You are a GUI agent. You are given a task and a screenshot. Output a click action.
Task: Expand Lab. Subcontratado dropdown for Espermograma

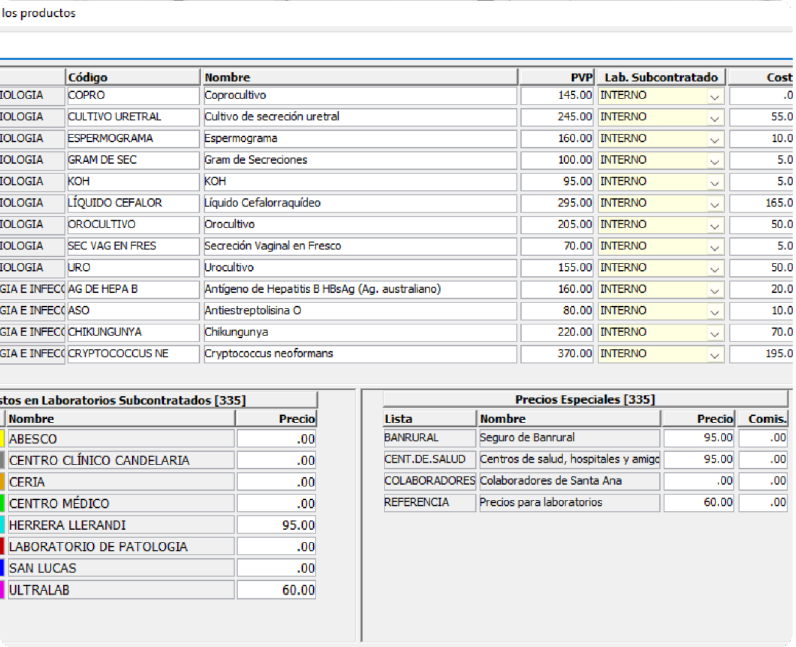pos(714,139)
